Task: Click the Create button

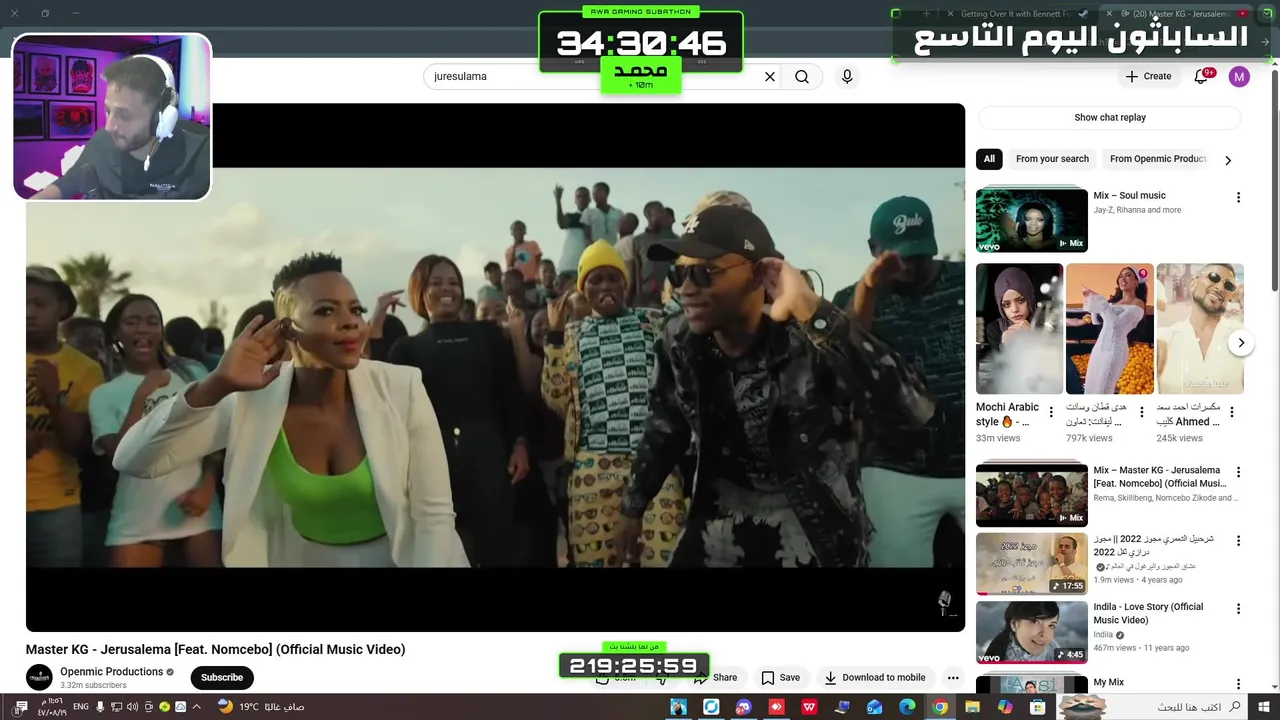Action: [1148, 76]
